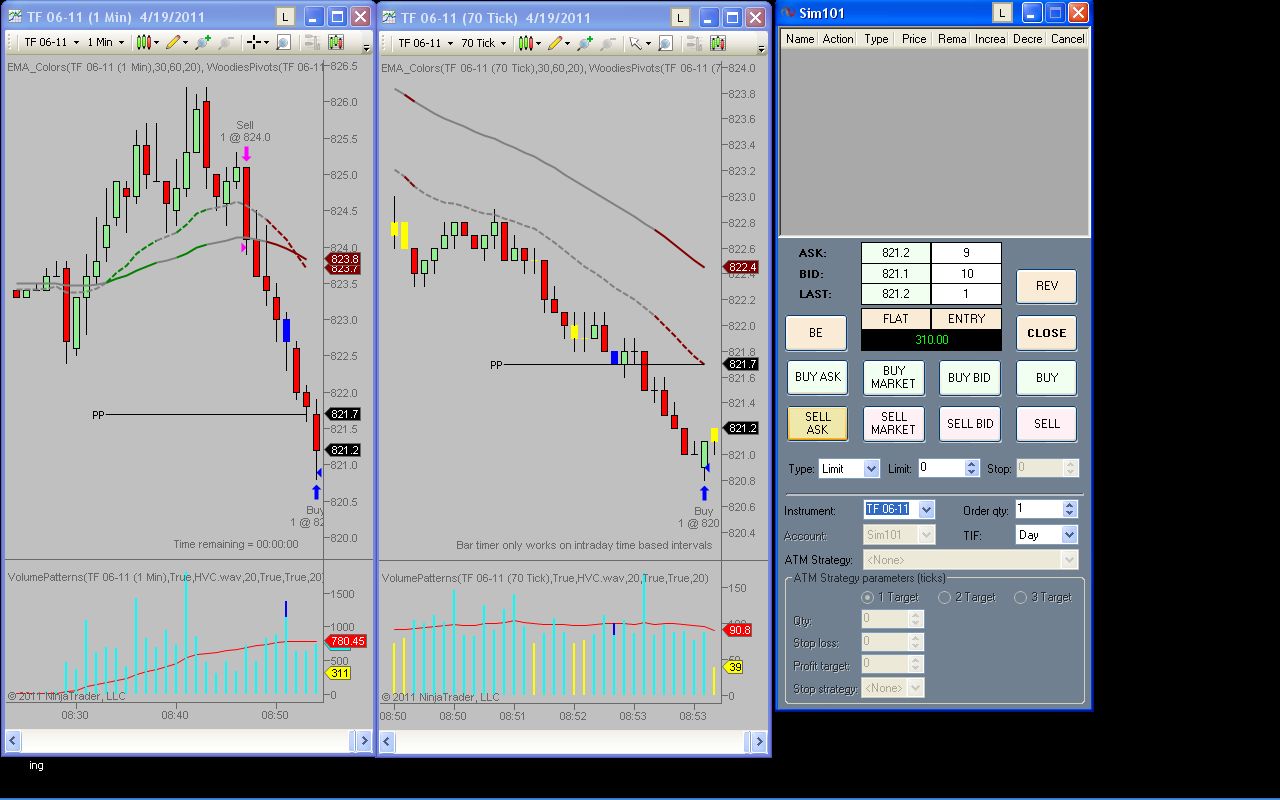Click into the Order qty field

(1038, 509)
